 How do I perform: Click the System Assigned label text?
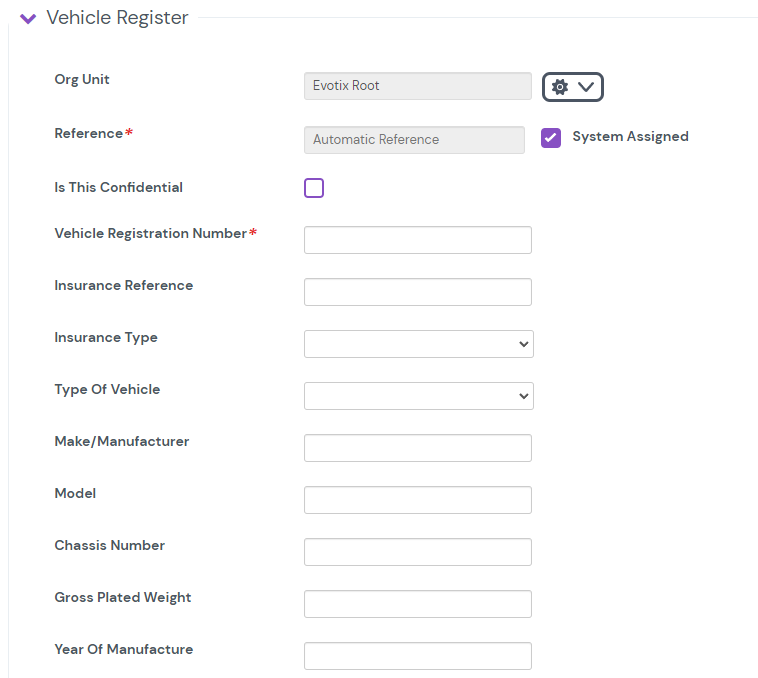coord(630,137)
